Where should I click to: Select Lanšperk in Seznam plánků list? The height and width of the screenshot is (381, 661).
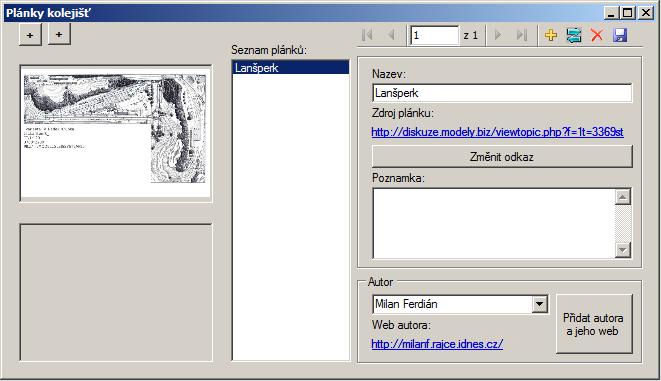[x=290, y=68]
